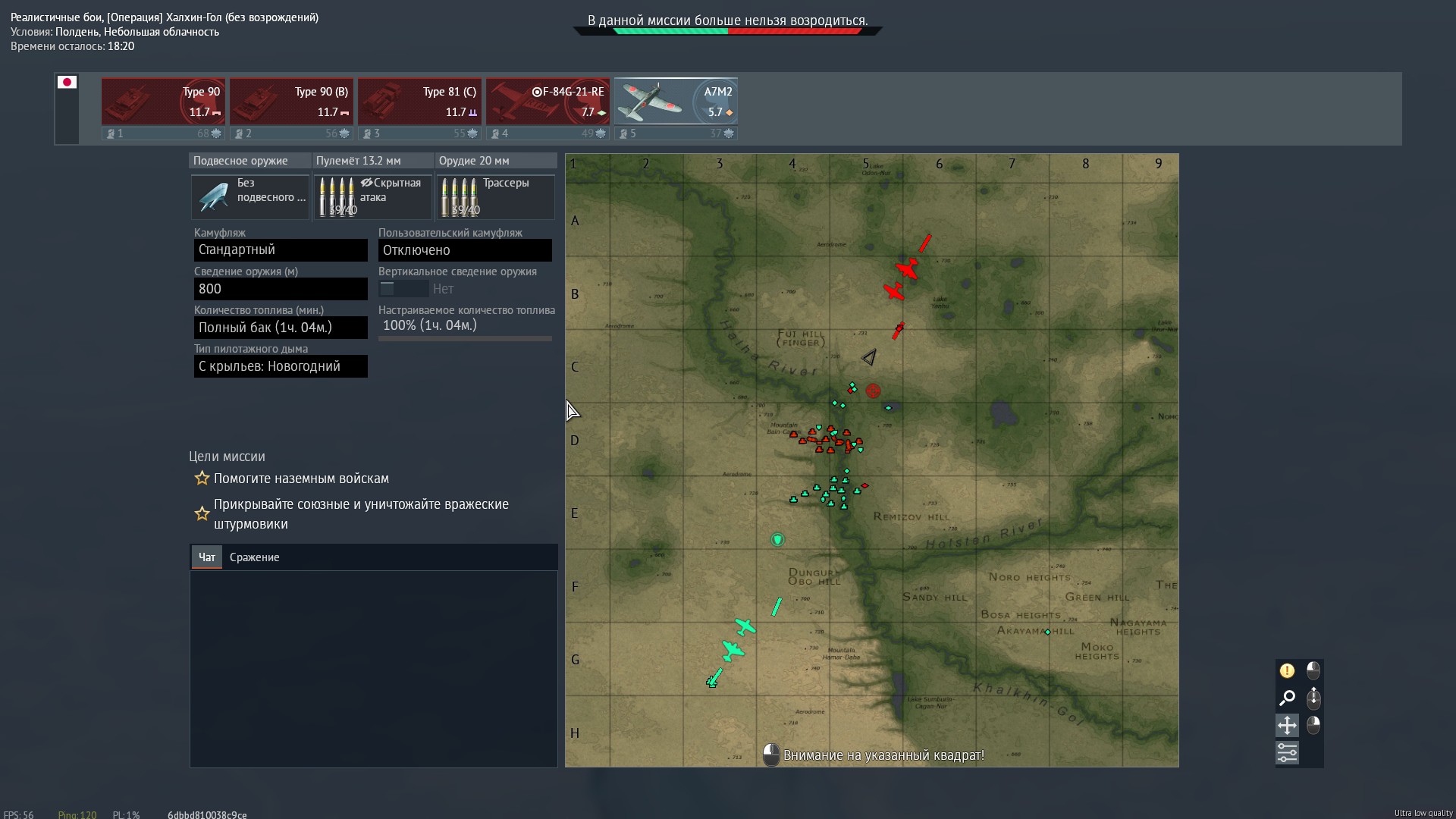Select the A7M2 aircraft slot
The width and height of the screenshot is (1456, 819).
(676, 102)
